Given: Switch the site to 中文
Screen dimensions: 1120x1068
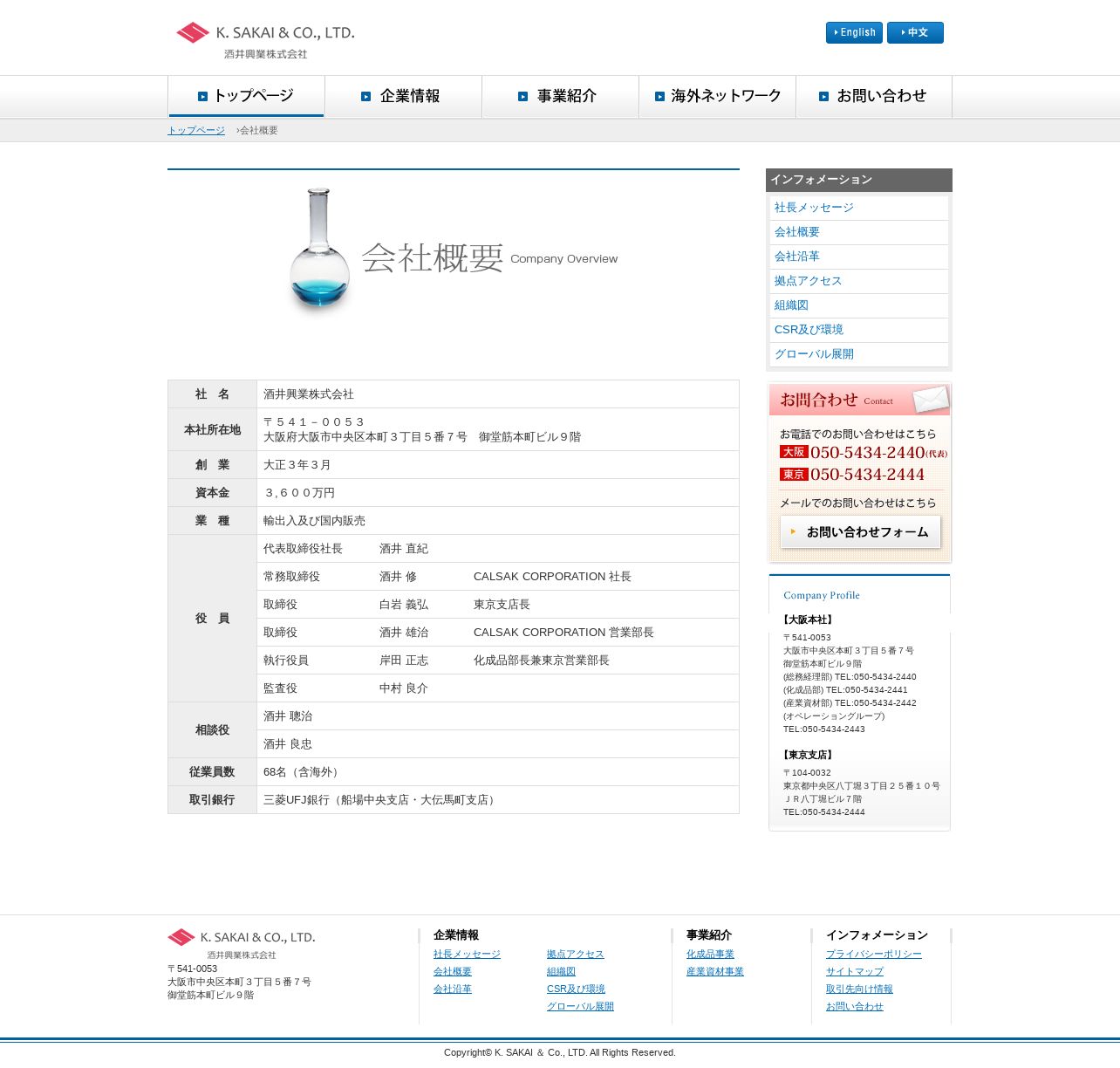Looking at the screenshot, I should [x=915, y=32].
